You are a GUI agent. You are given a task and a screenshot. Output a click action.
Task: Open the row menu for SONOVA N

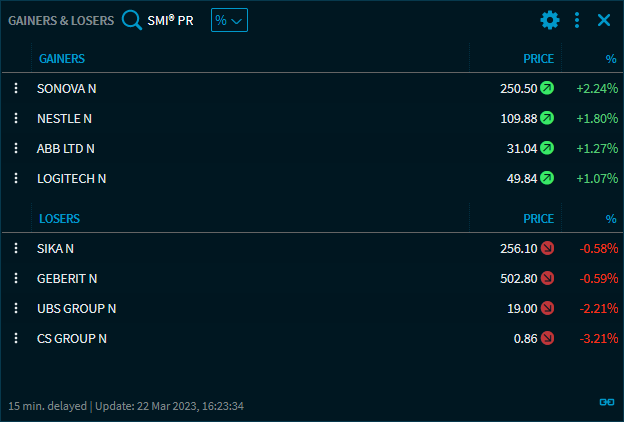pyautogui.click(x=16, y=88)
